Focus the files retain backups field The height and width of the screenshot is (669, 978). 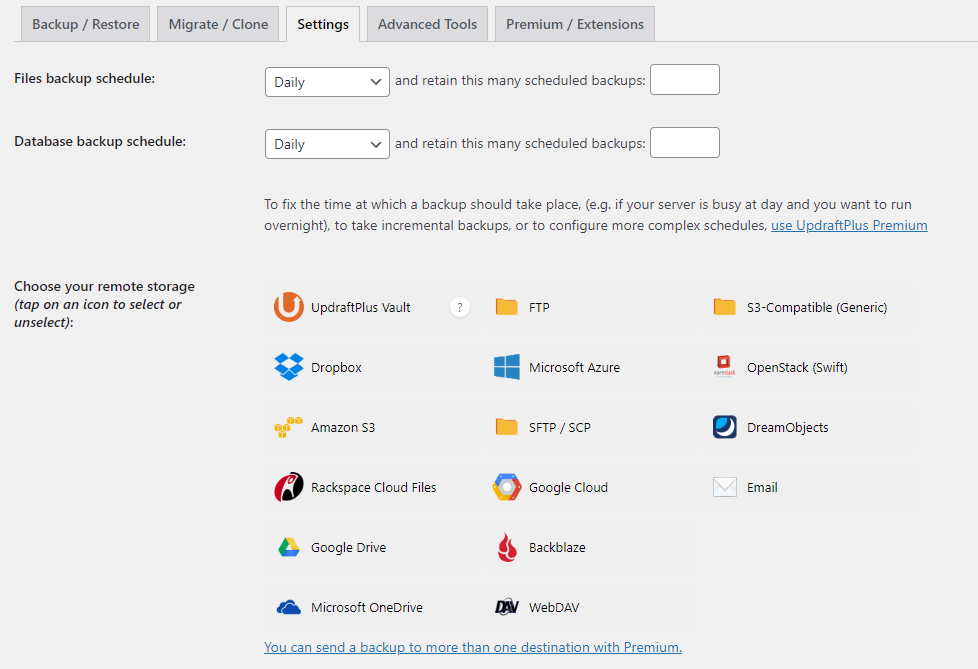(685, 80)
